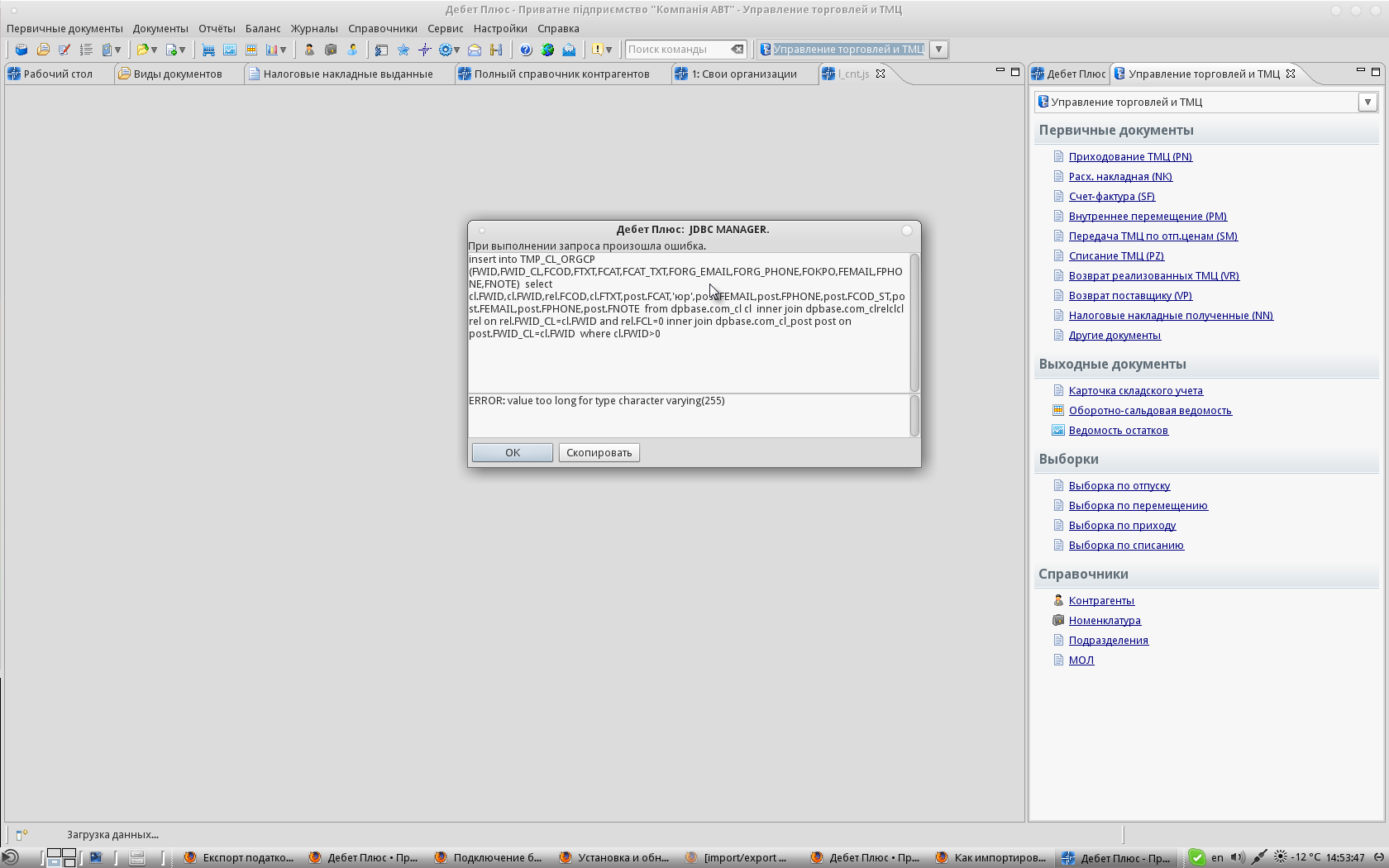Open the side panel Управление торговлей dropdown
1389x868 pixels.
point(1368,102)
